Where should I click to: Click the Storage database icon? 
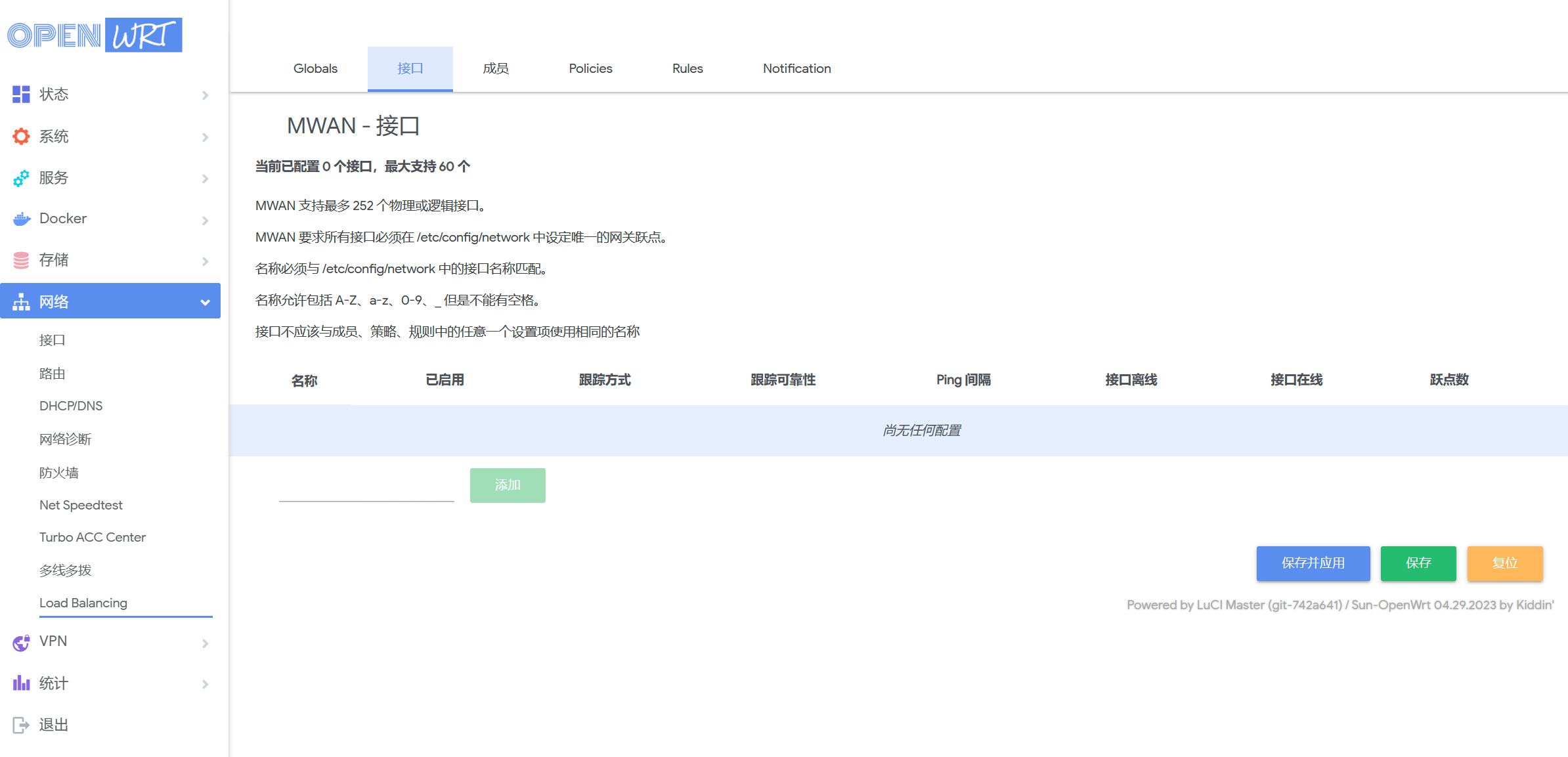(21, 261)
